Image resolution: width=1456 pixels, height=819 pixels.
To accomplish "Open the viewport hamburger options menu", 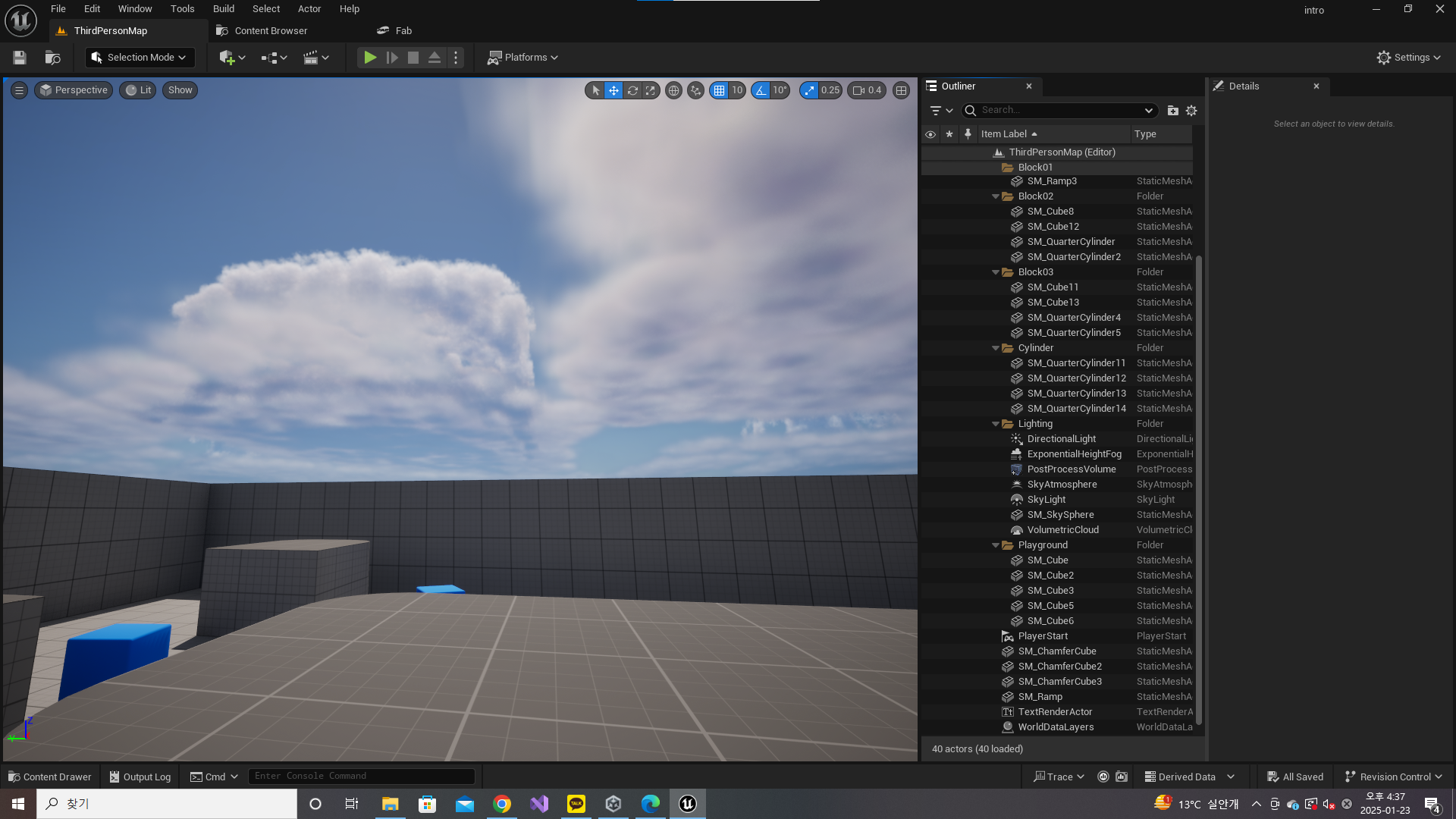I will tap(20, 90).
